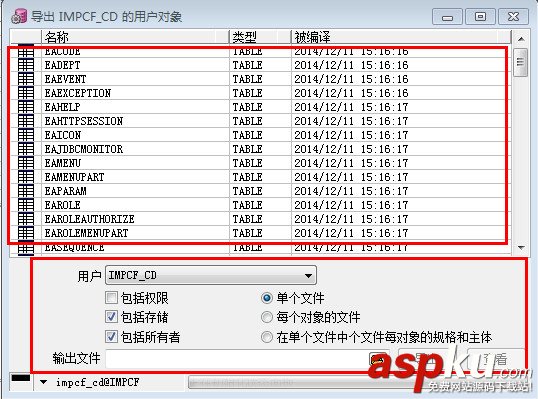Click the compiled date of EAPARAM
The image size is (538, 399).
351,191
